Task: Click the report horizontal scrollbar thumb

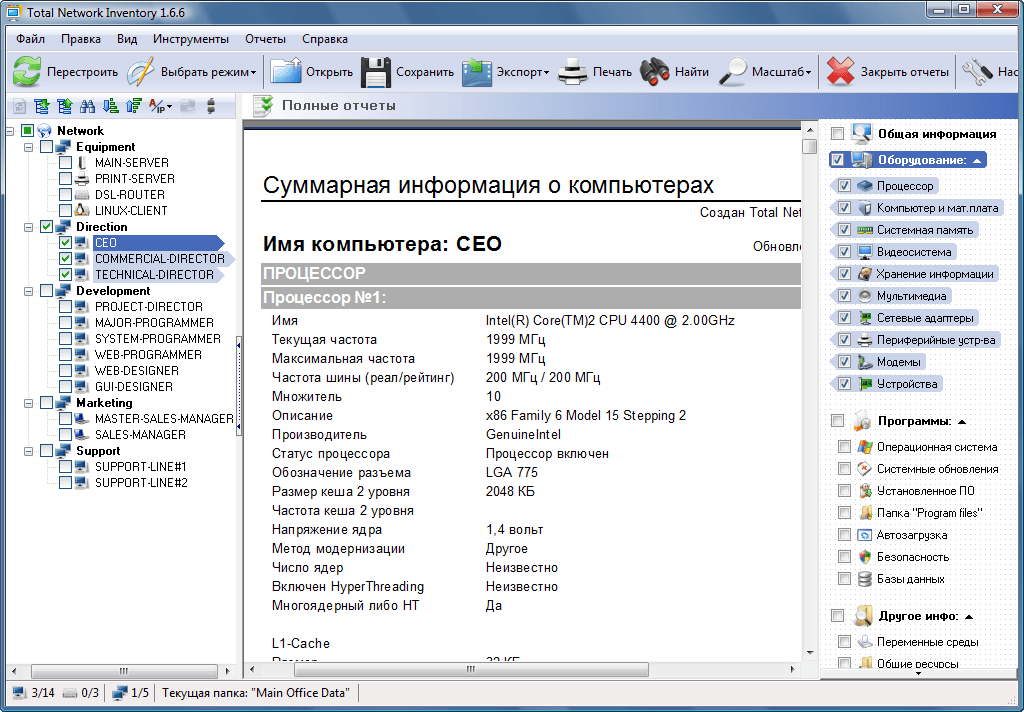Action: click(471, 670)
